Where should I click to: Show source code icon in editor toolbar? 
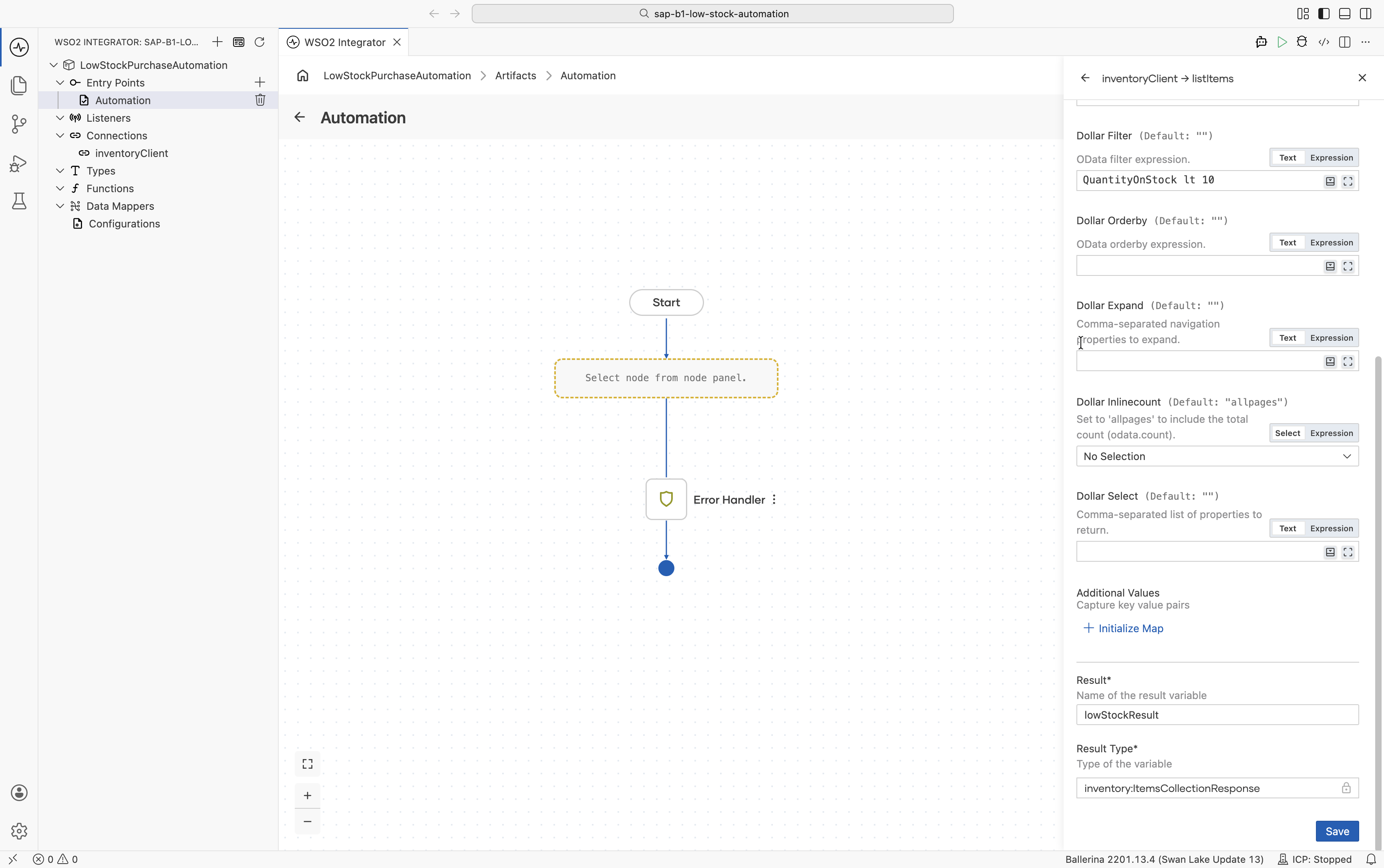(1324, 42)
